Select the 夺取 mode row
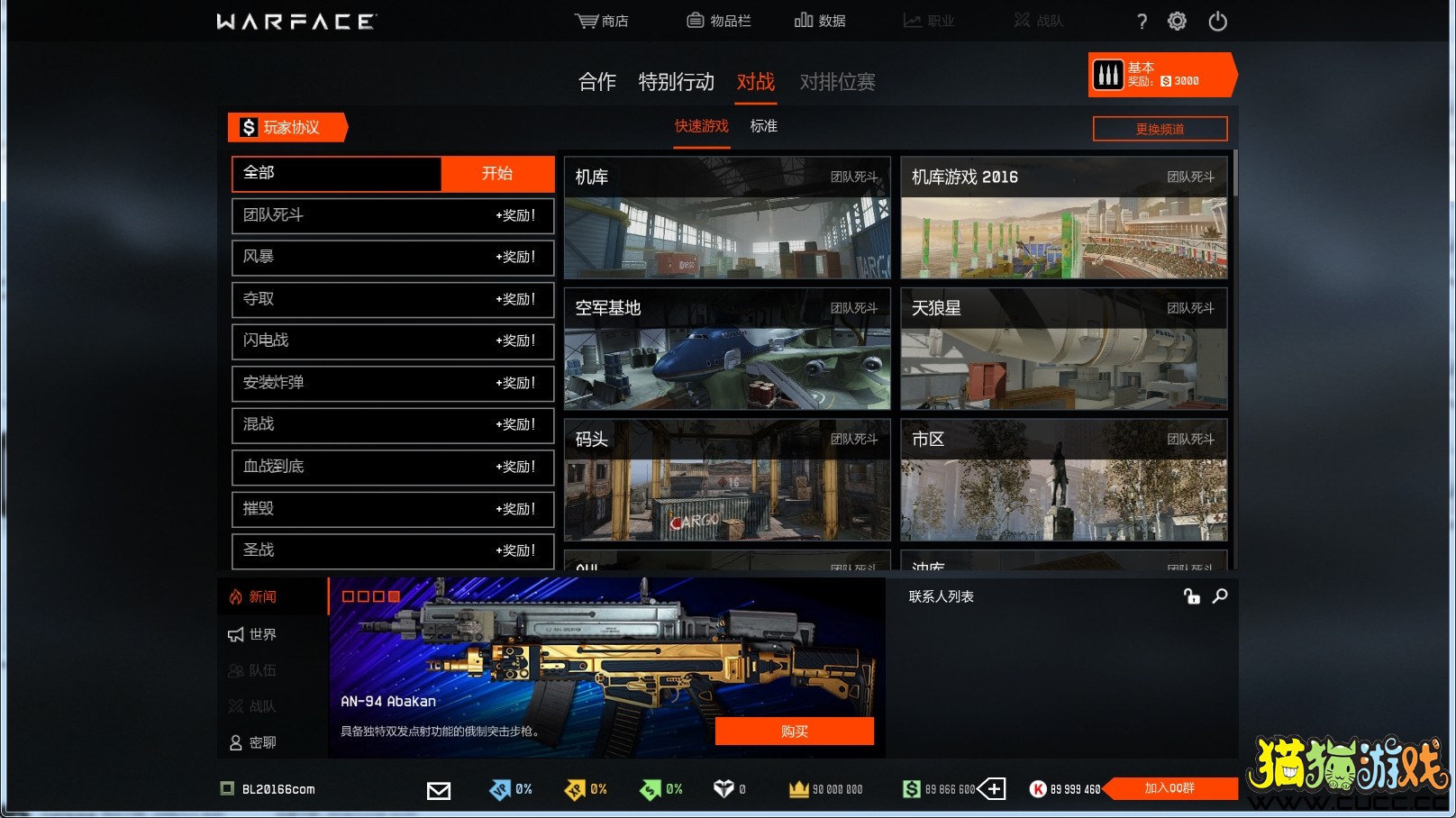Screen dimensions: 1456x818 (393, 299)
